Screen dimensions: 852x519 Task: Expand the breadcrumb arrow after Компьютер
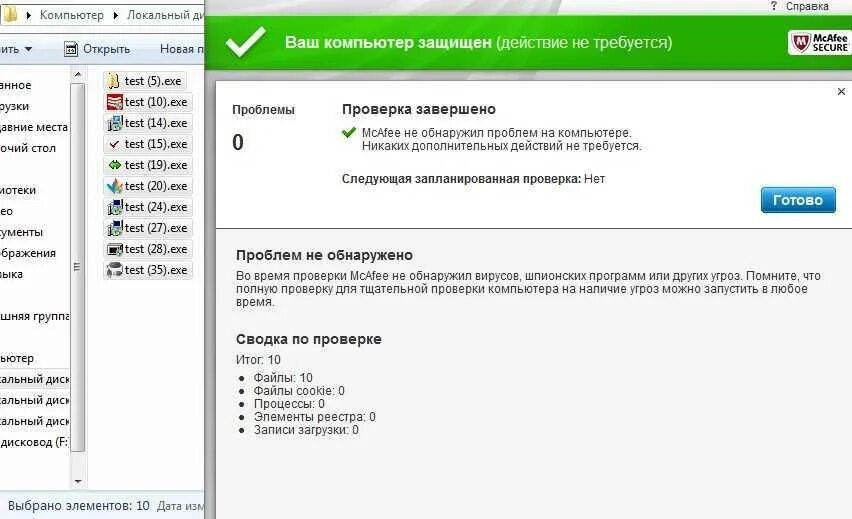115,15
